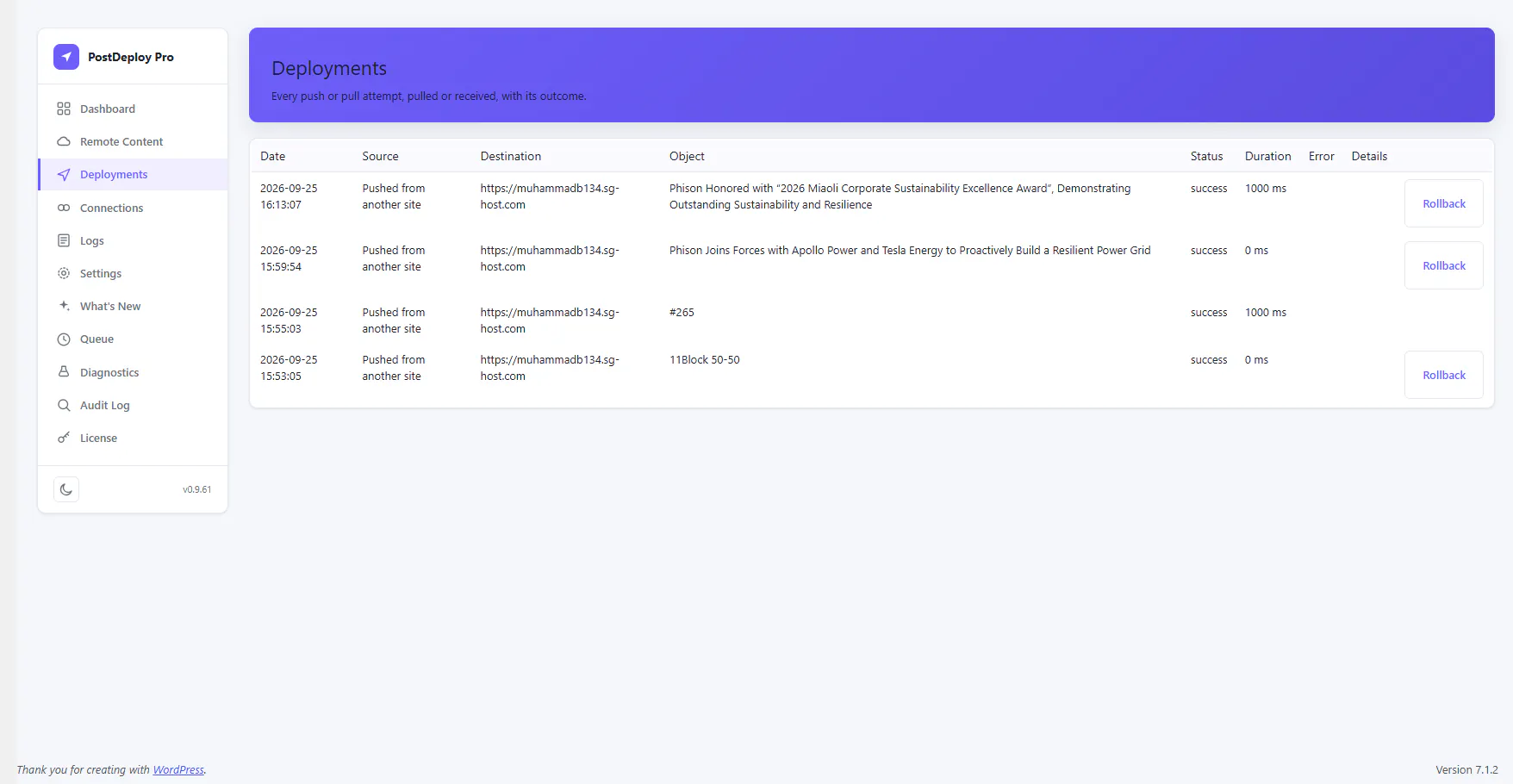The width and height of the screenshot is (1513, 784).
Task: Click the Settings gear icon
Action: pyautogui.click(x=64, y=273)
